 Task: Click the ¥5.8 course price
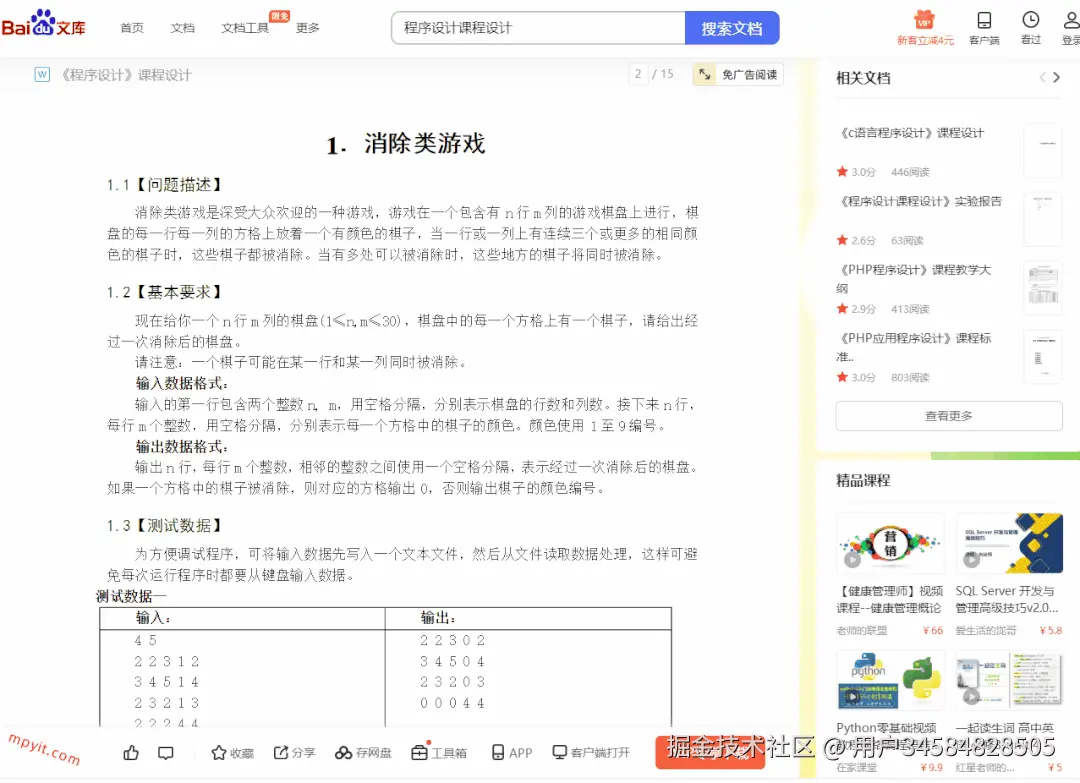click(1051, 630)
